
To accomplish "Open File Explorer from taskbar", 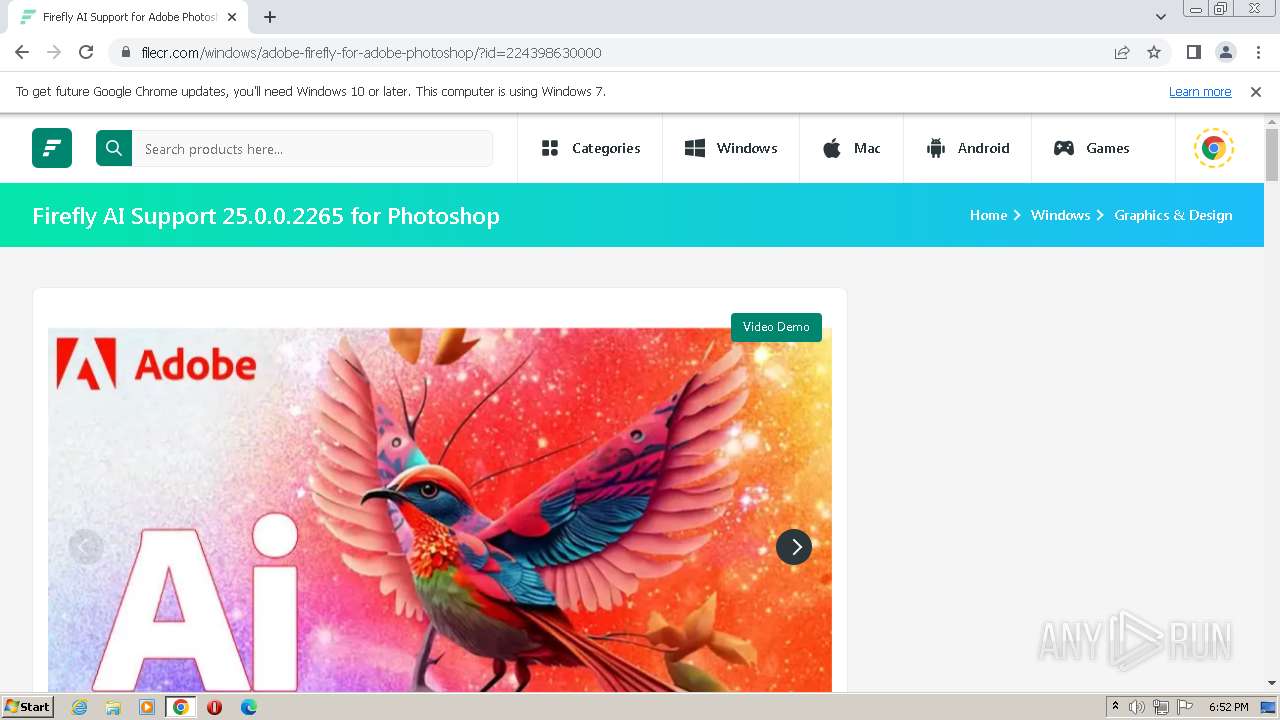I will pos(113,707).
